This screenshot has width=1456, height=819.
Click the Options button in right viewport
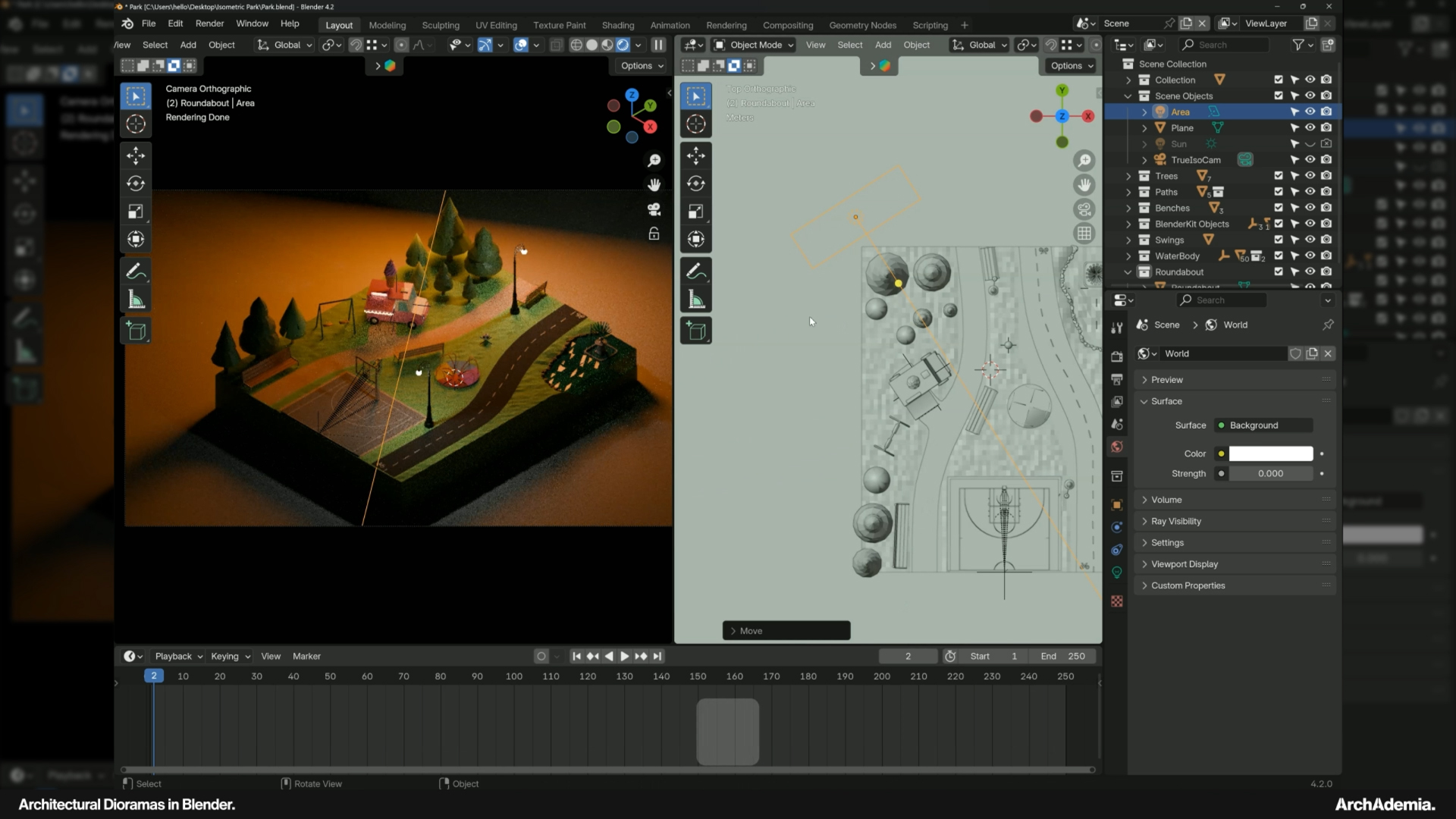point(1071,66)
